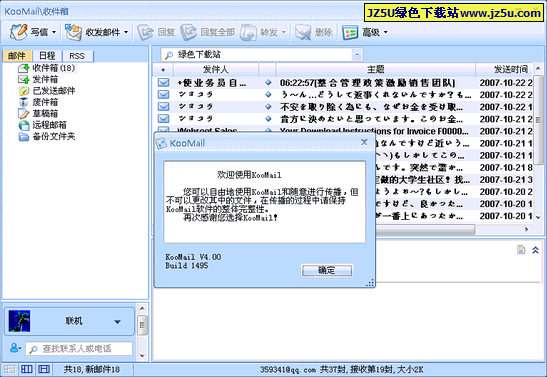Sort by 主题 column header
Image resolution: width=547 pixels, height=377 pixels.
pos(375,69)
